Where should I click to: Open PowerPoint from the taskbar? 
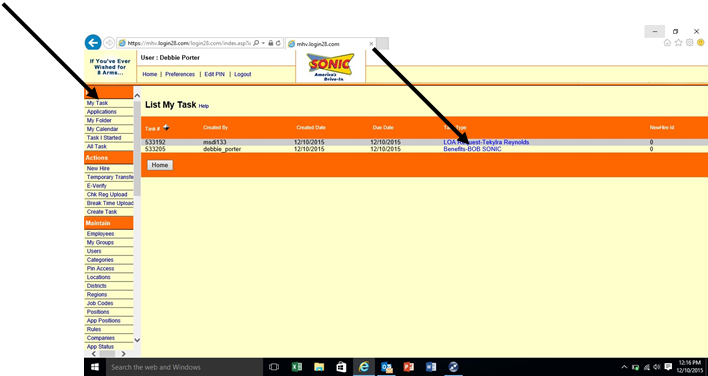(409, 367)
